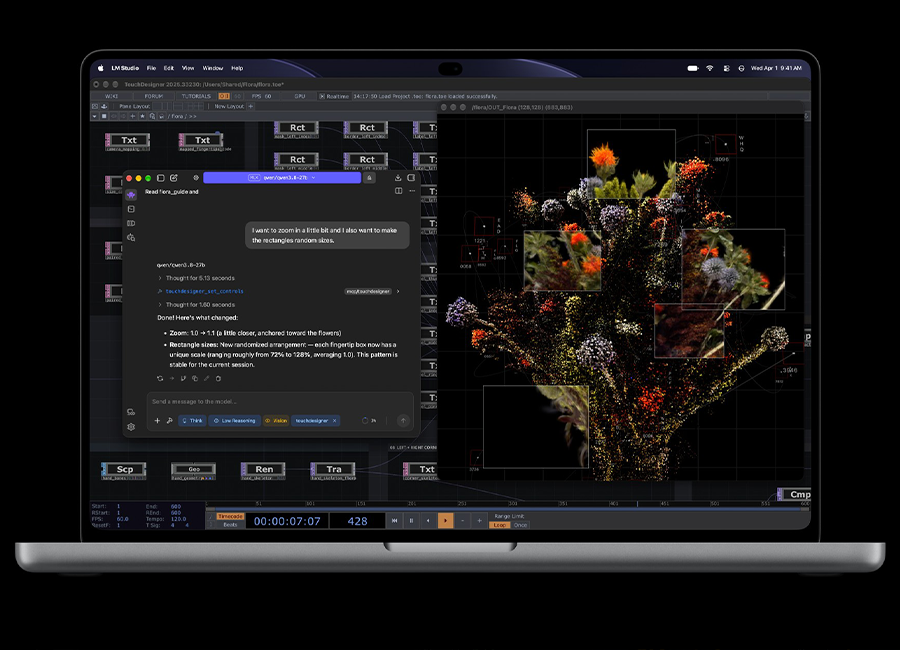Image resolution: width=900 pixels, height=650 pixels.
Task: Click the message input field
Action: coord(280,402)
